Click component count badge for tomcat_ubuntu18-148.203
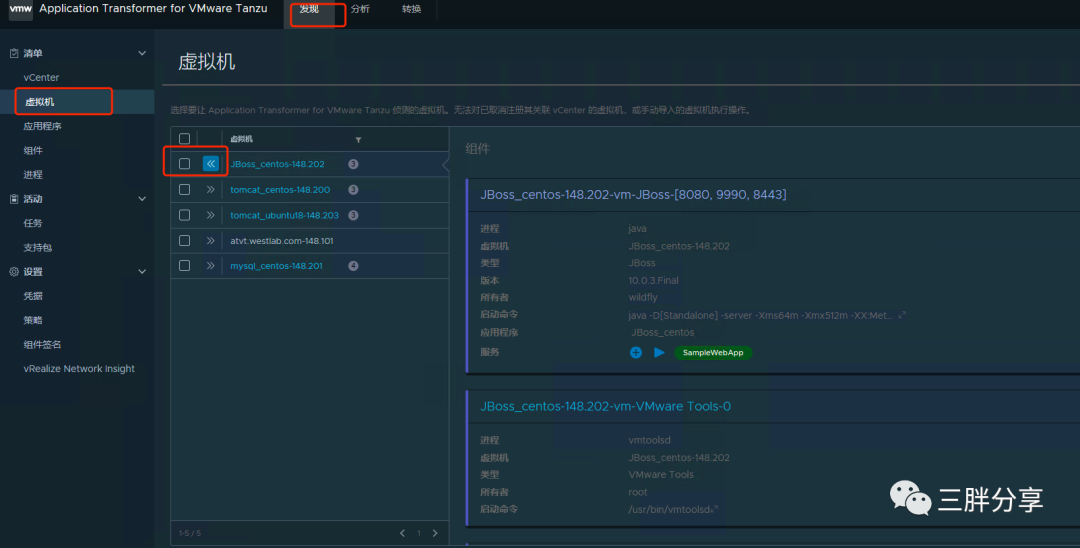 353,215
